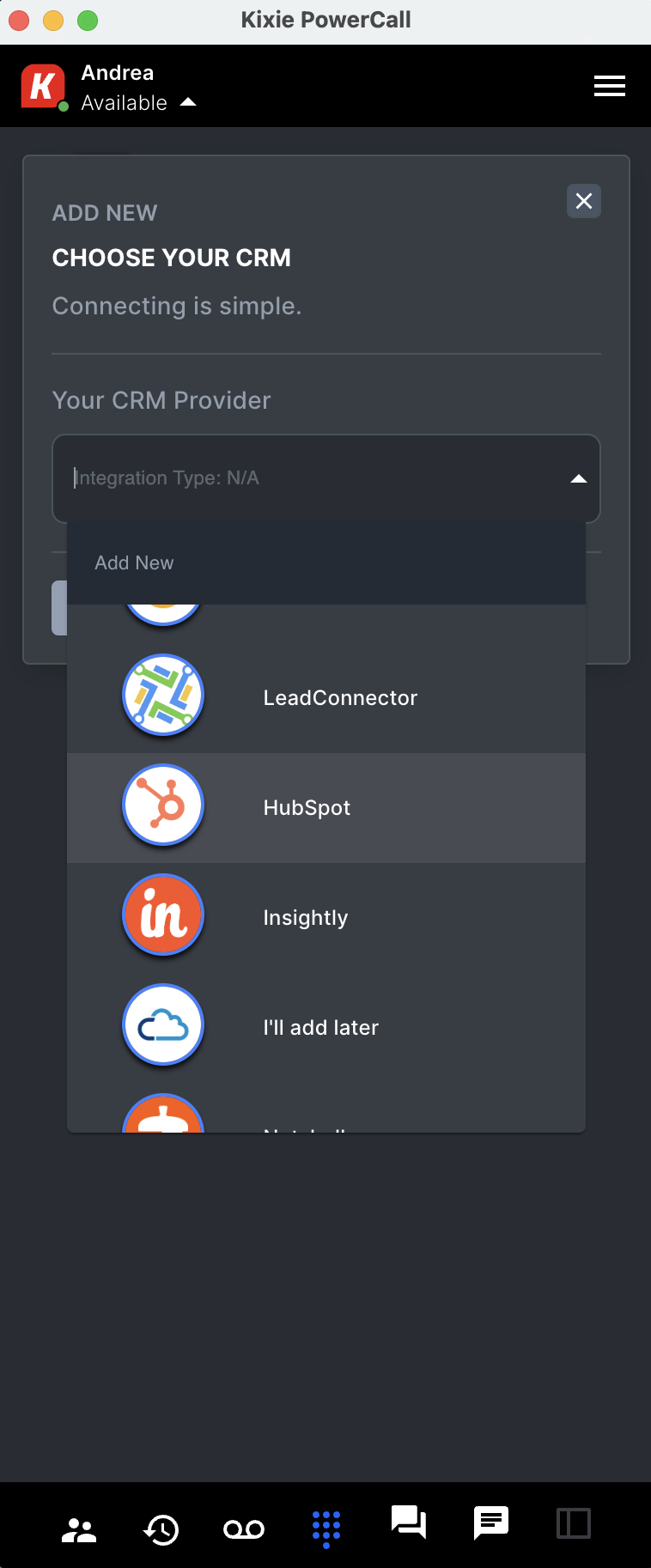Expand the Available status dropdown arrow
651x1568 pixels.
[x=188, y=102]
